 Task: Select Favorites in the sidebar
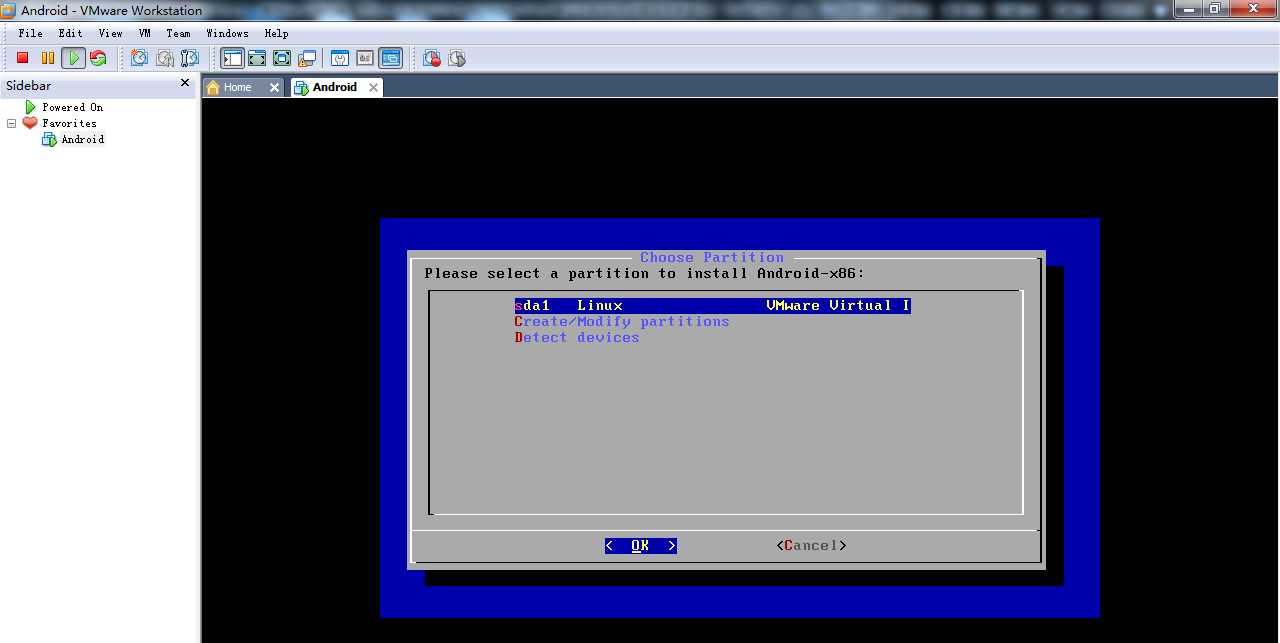(x=69, y=123)
